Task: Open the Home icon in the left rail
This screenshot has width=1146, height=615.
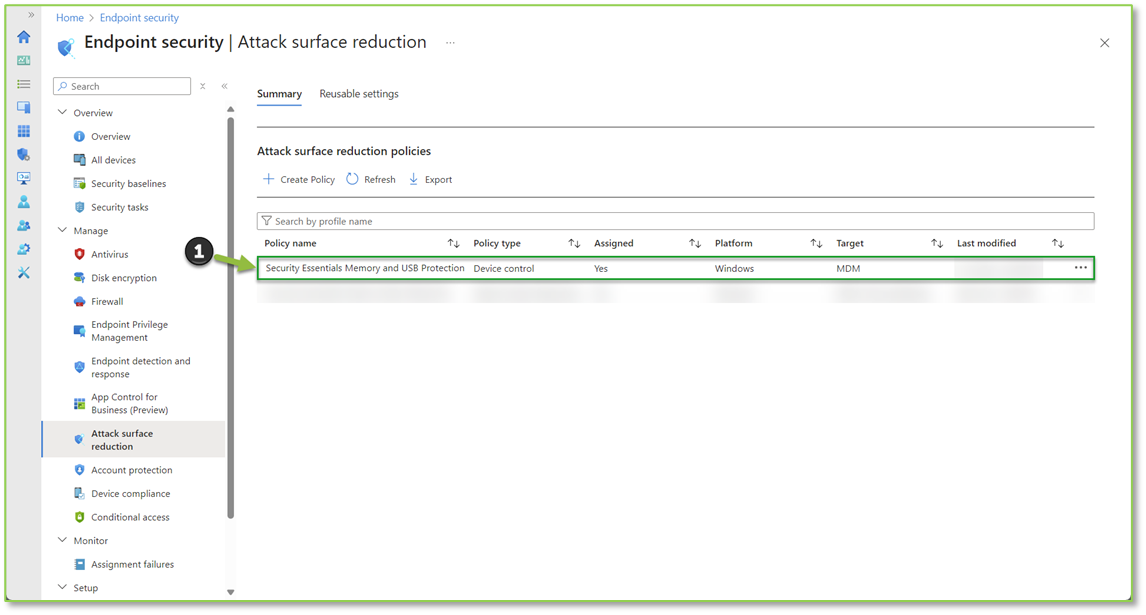Action: click(x=23, y=36)
